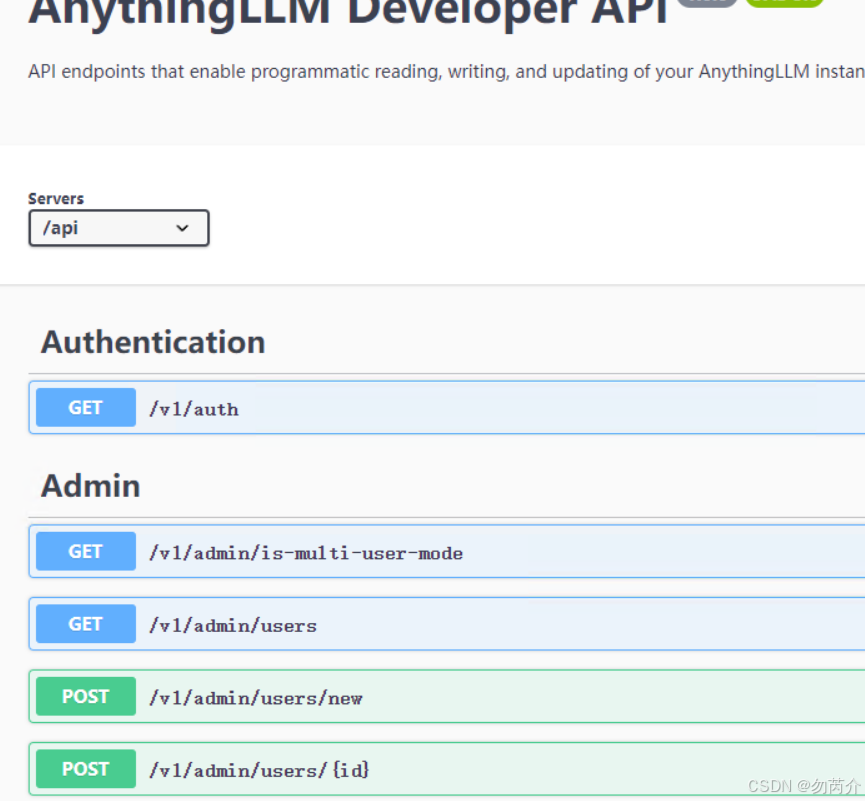Expand the GET /v1/admin/users endpoint
Screen dimensions: 865x801
[447, 624]
